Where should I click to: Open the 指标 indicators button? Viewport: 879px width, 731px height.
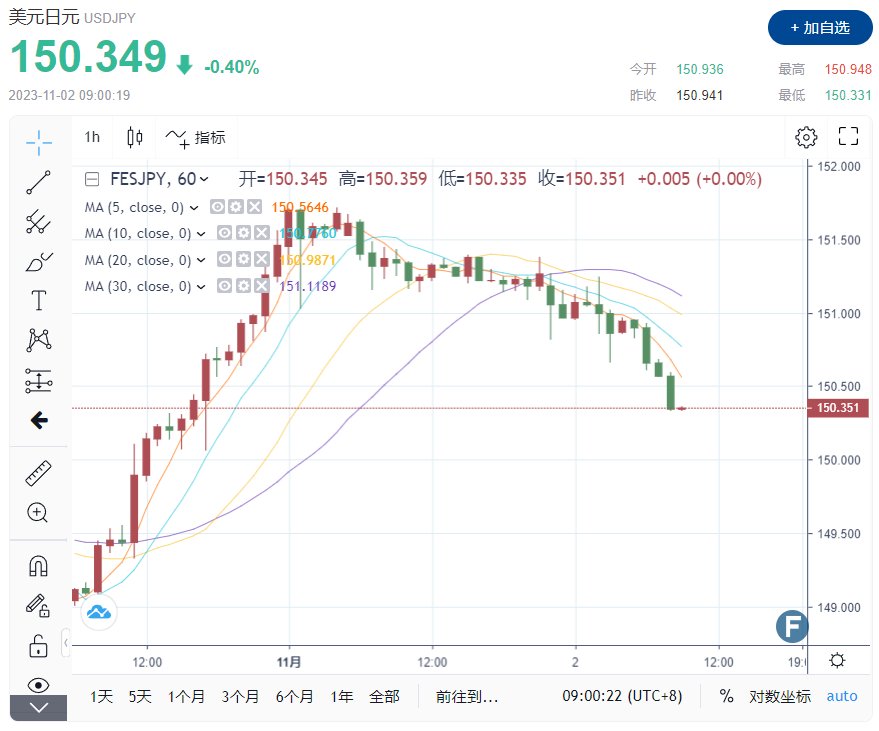coord(196,137)
